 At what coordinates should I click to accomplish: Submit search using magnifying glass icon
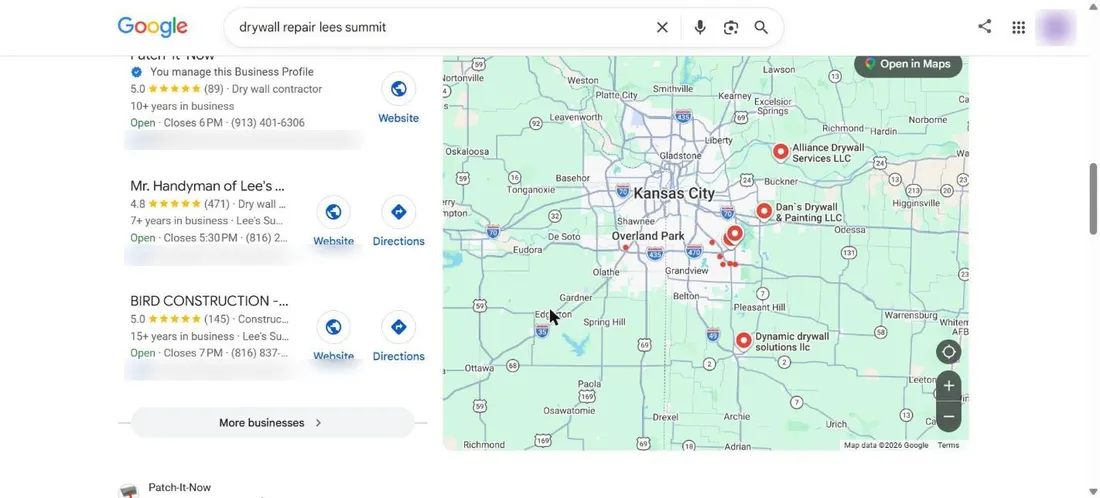761,27
